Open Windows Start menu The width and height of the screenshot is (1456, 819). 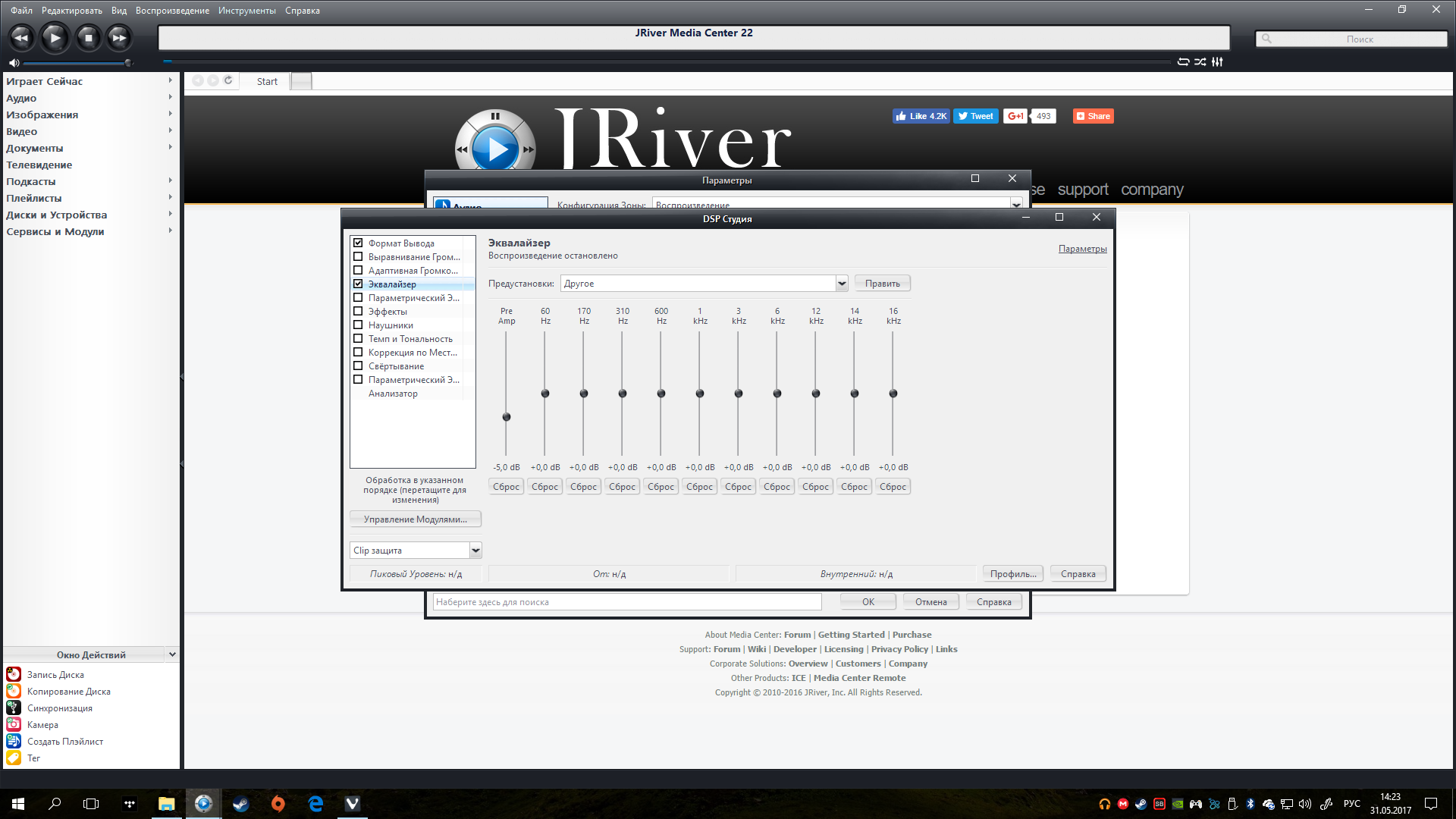pos(18,804)
